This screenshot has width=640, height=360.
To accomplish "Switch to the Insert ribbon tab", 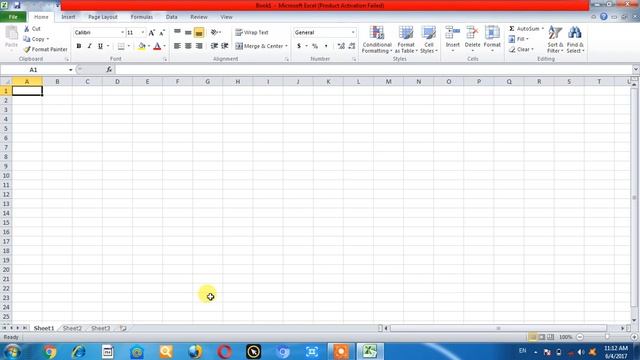I will tap(68, 17).
